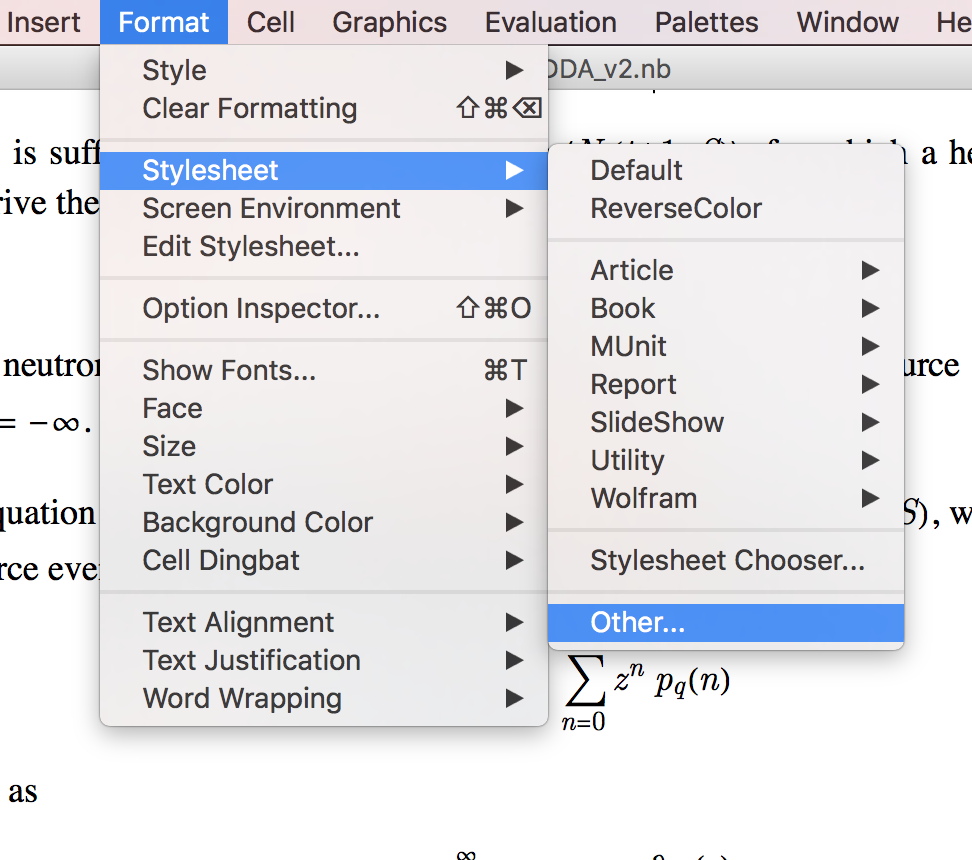Open Stylesheet Chooser... dialog
972x860 pixels.
[x=727, y=561]
